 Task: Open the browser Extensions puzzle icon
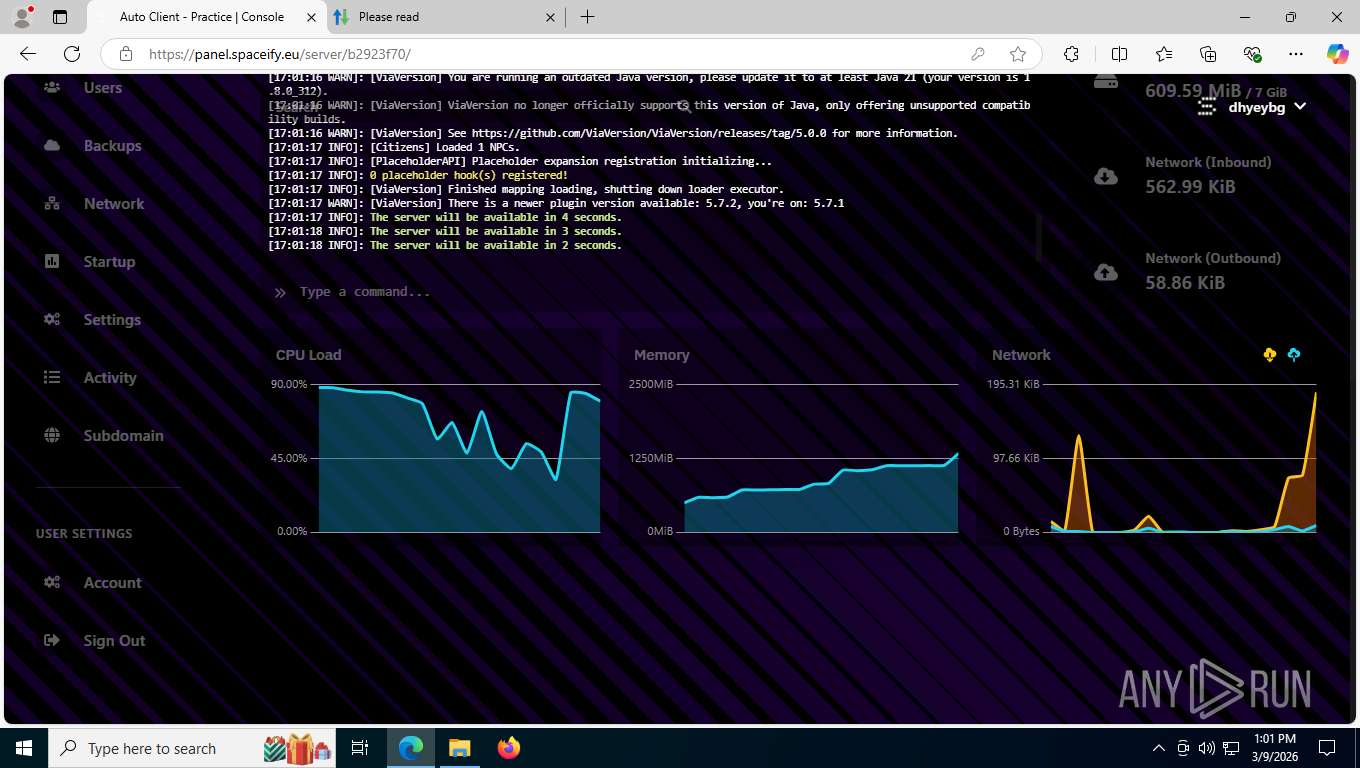click(1071, 54)
